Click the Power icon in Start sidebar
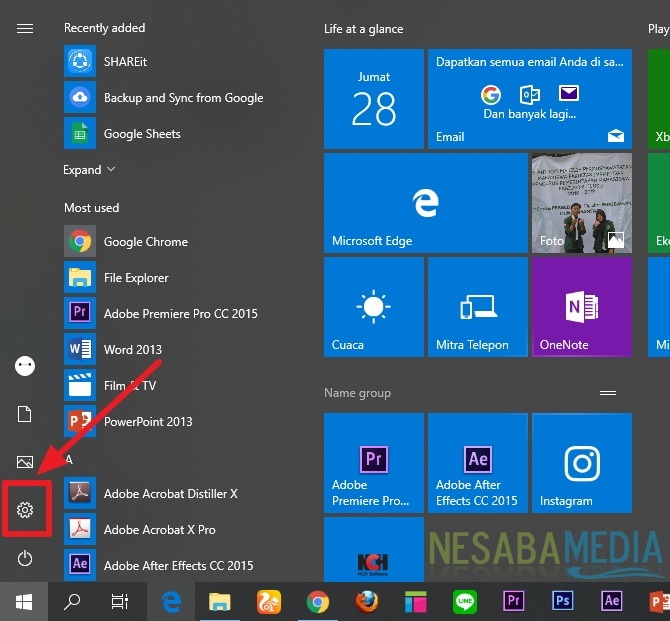Viewport: 670px width, 621px height. click(25, 558)
